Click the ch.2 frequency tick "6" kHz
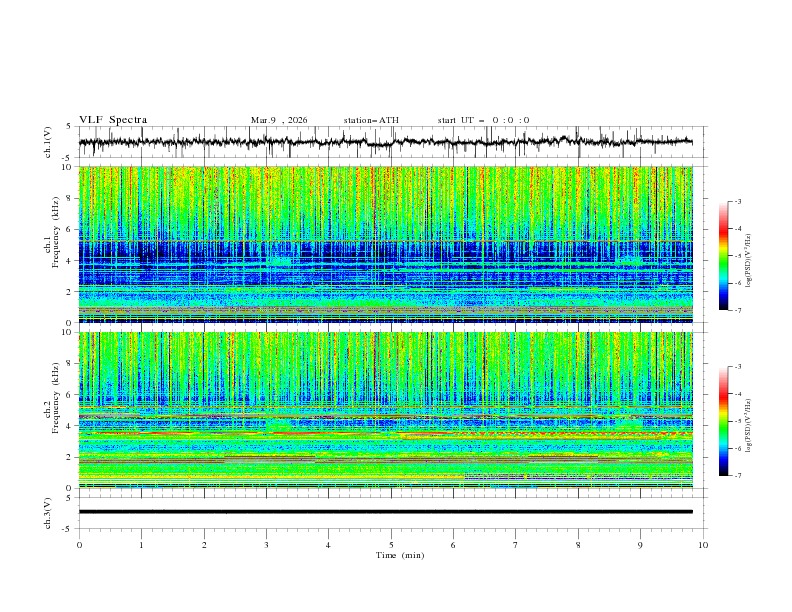This screenshot has width=792, height=612. click(71, 395)
